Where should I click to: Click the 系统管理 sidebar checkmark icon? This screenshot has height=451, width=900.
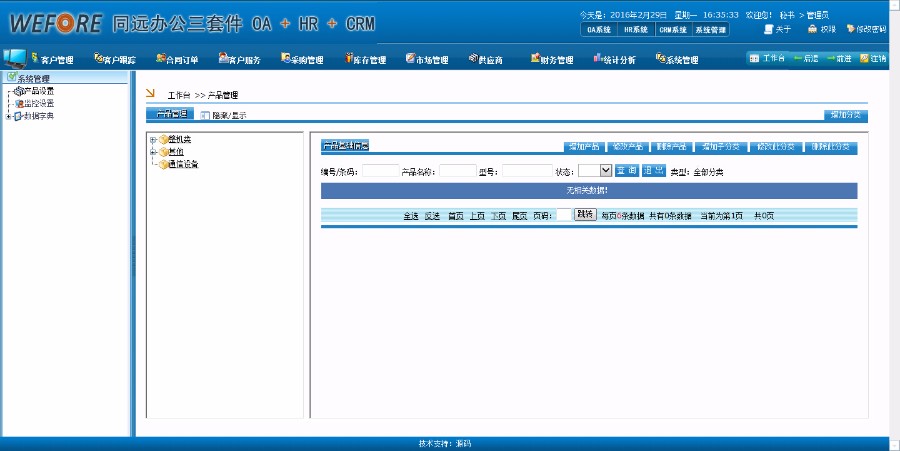[x=11, y=77]
